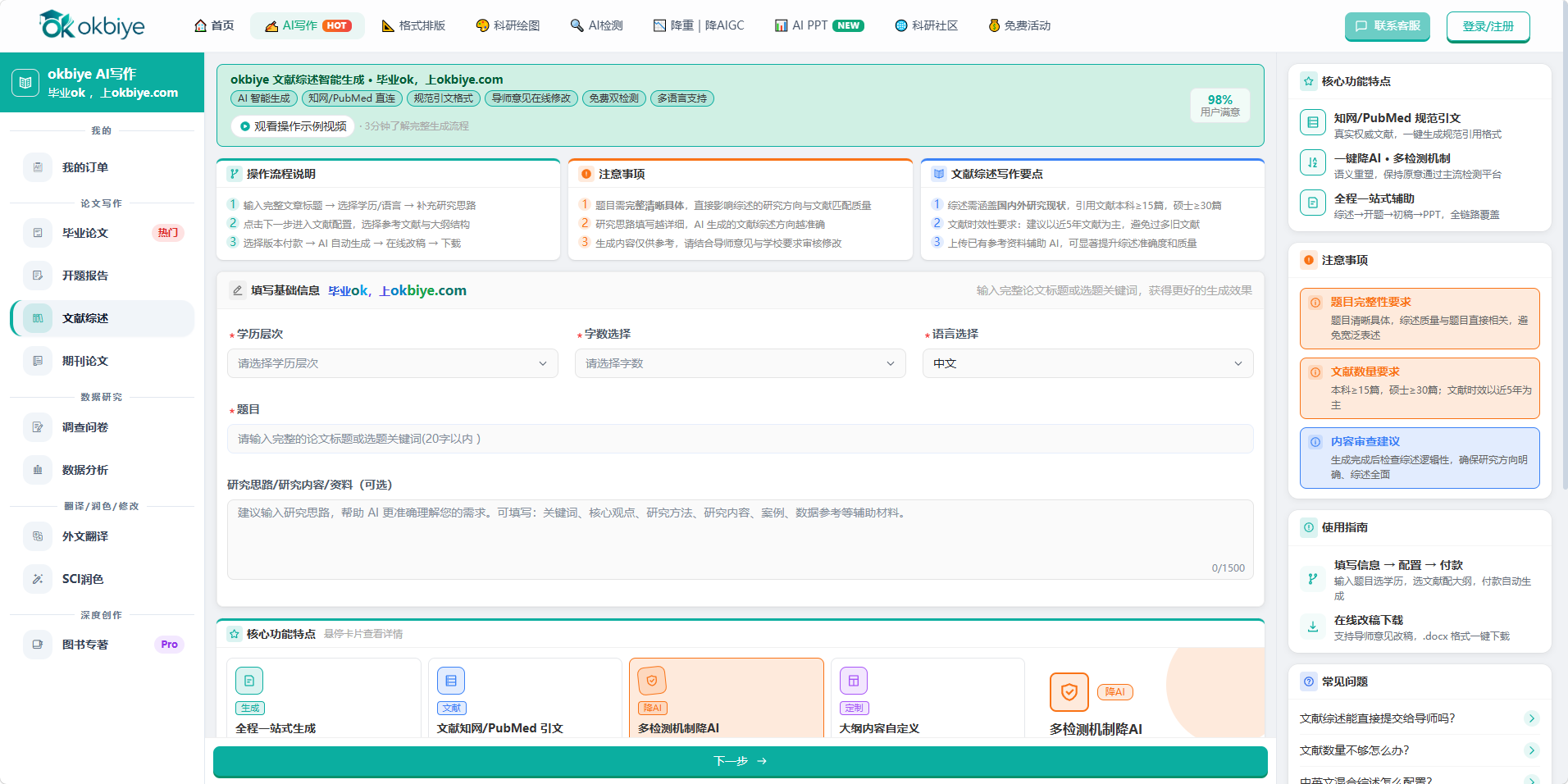
Task: Click the AI 智能生成 tag
Action: pyautogui.click(x=263, y=98)
